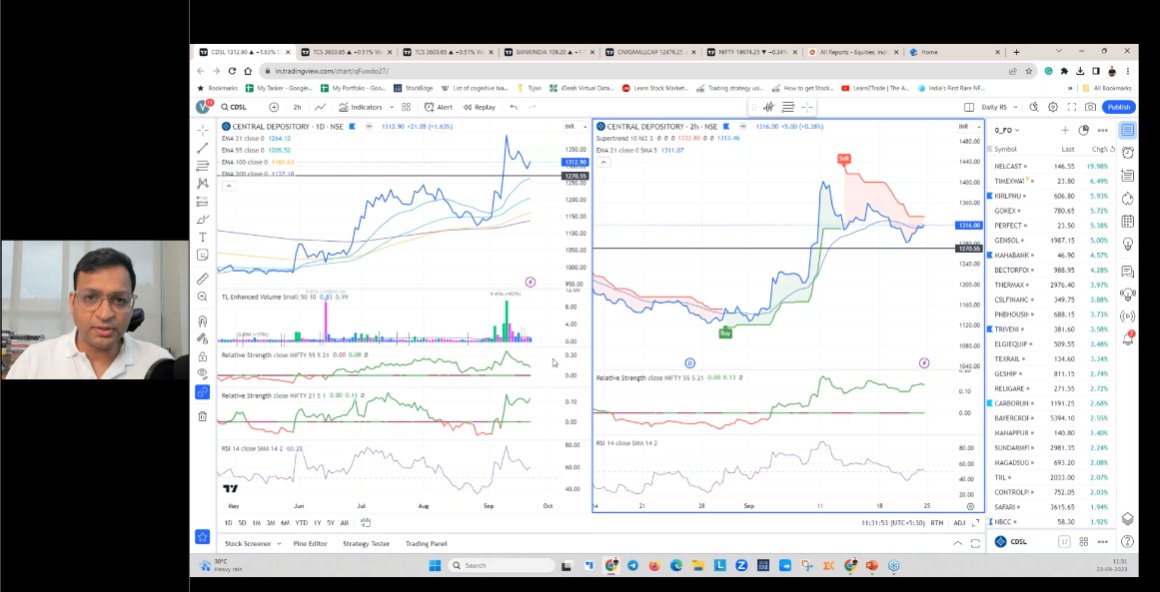Open the go-to-date calendar icon

365,522
